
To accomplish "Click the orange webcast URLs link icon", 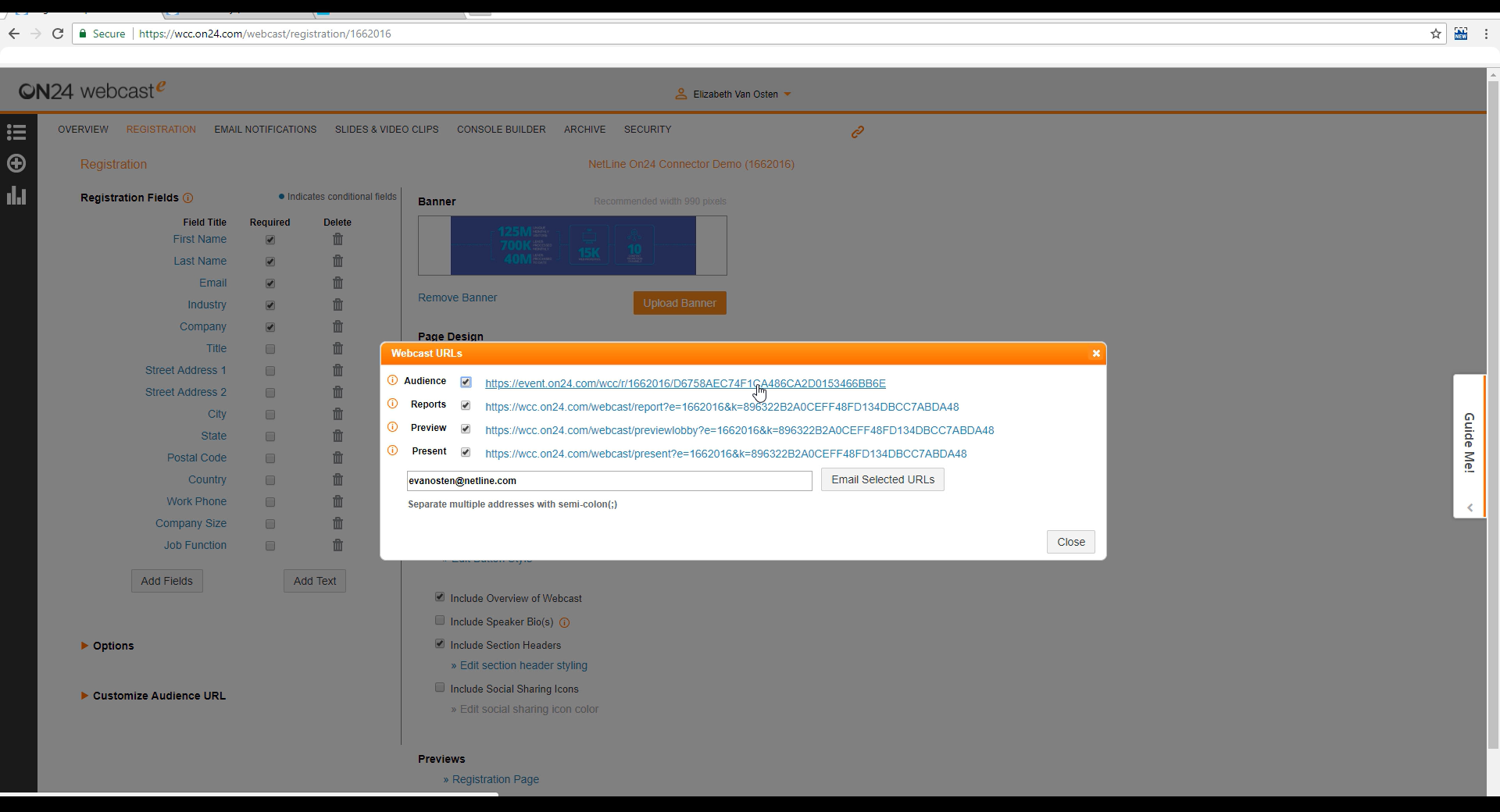I will pyautogui.click(x=857, y=132).
